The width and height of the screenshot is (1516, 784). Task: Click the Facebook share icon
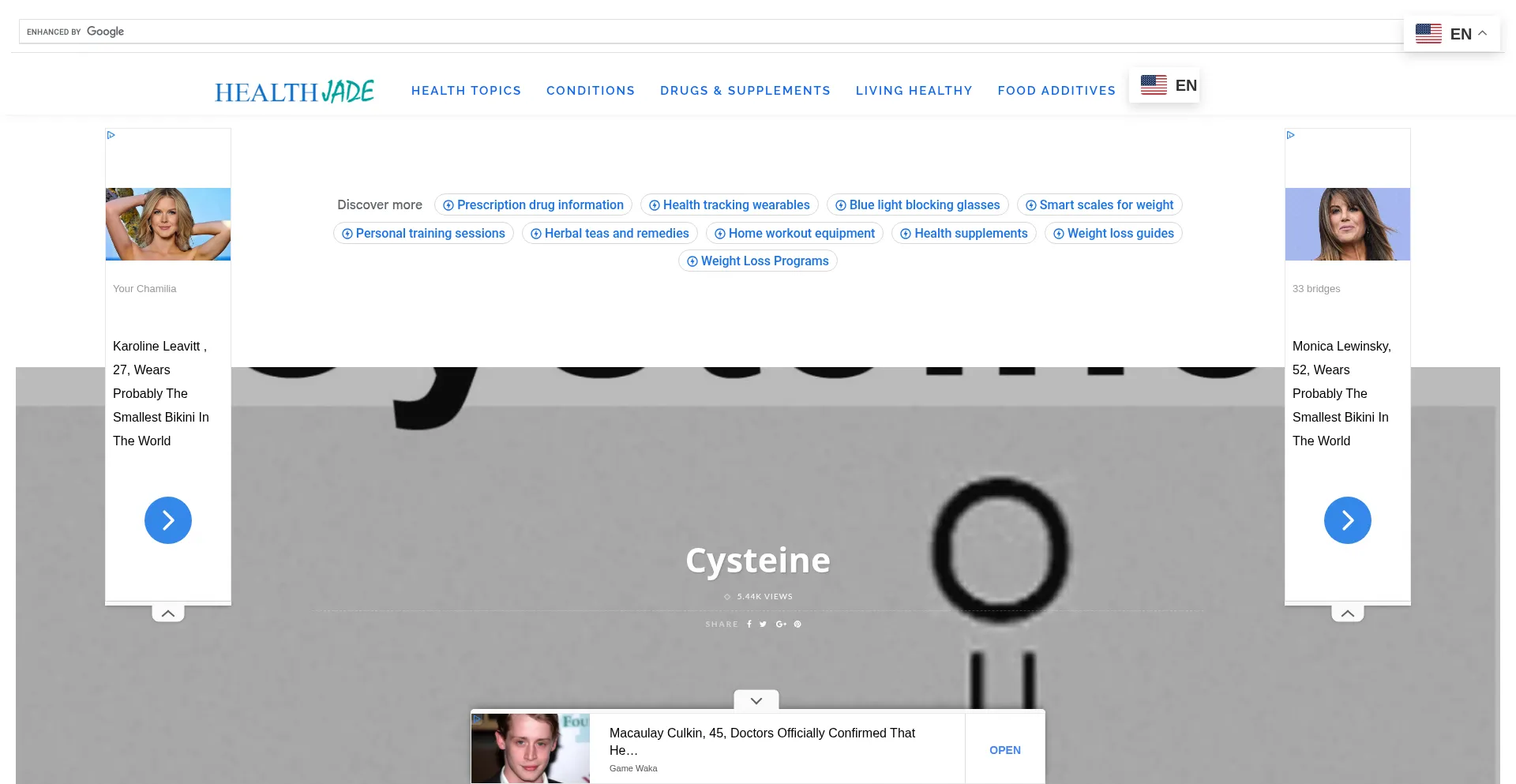click(x=749, y=624)
